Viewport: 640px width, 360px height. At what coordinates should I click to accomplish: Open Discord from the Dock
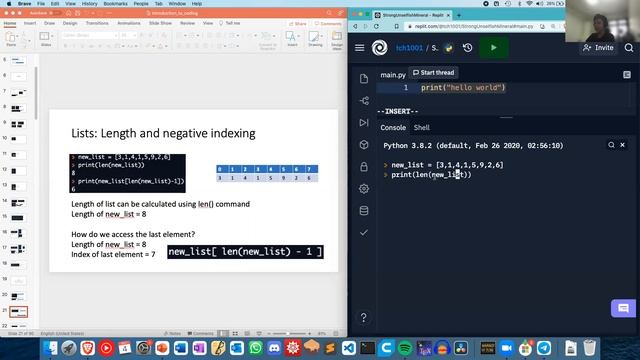click(274, 348)
